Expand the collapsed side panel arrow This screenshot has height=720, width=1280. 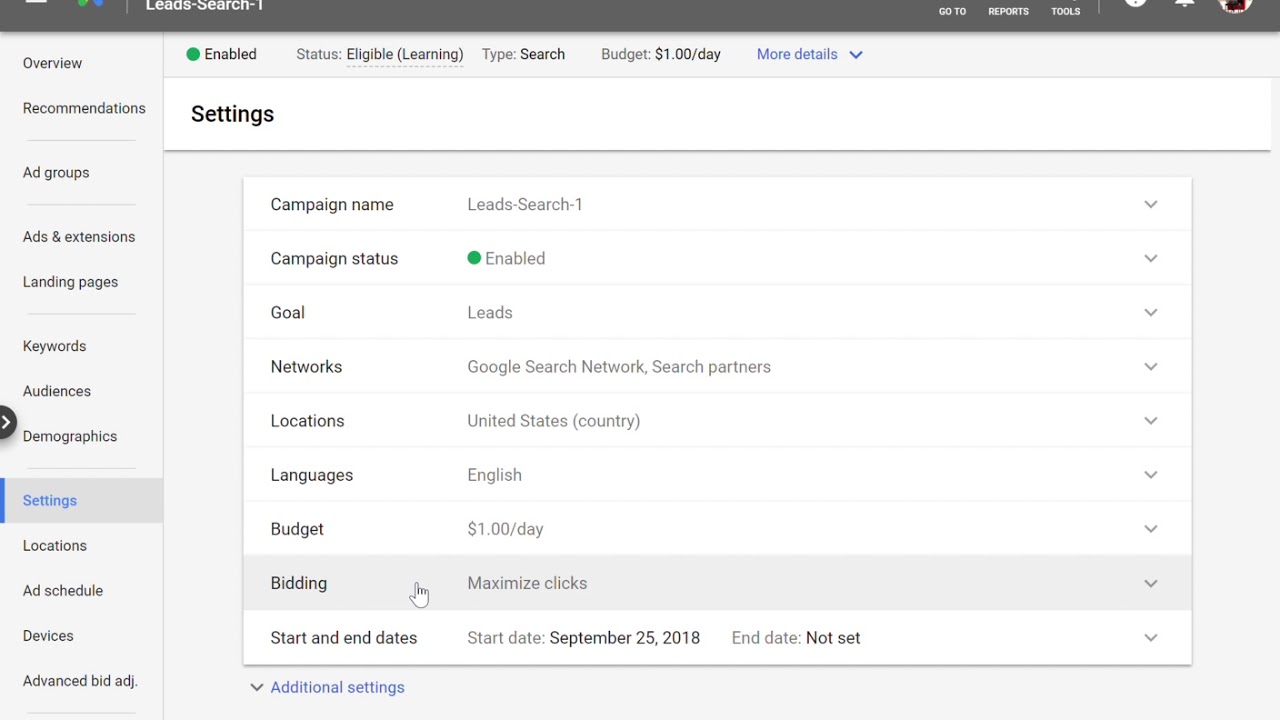coord(6,422)
